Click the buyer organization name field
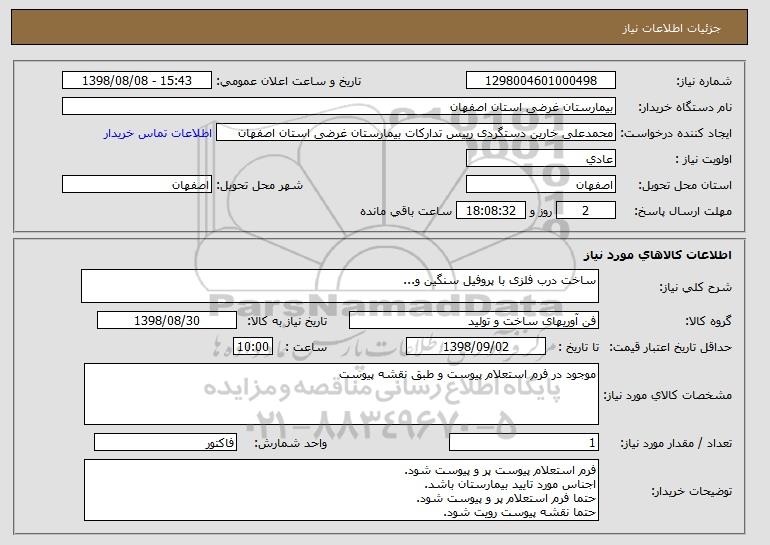This screenshot has height=545, width=770. click(x=339, y=107)
